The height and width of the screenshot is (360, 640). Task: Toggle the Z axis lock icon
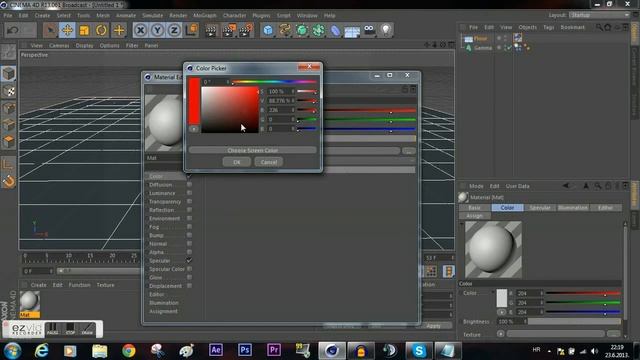click(174, 30)
